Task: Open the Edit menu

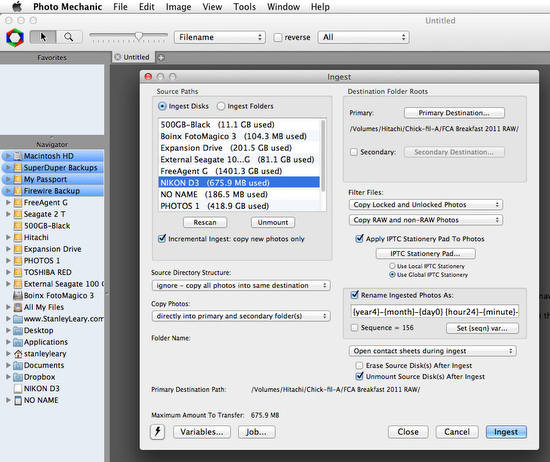Action: (147, 7)
